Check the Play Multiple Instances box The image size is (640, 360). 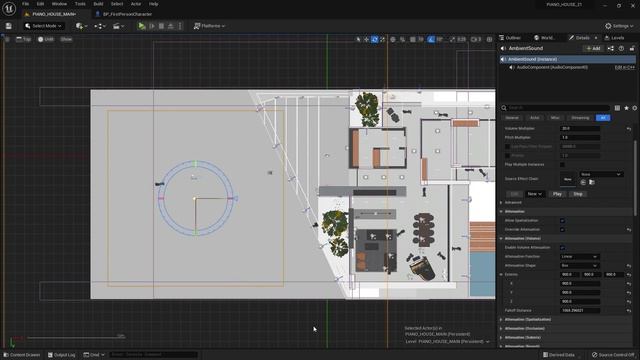point(562,164)
